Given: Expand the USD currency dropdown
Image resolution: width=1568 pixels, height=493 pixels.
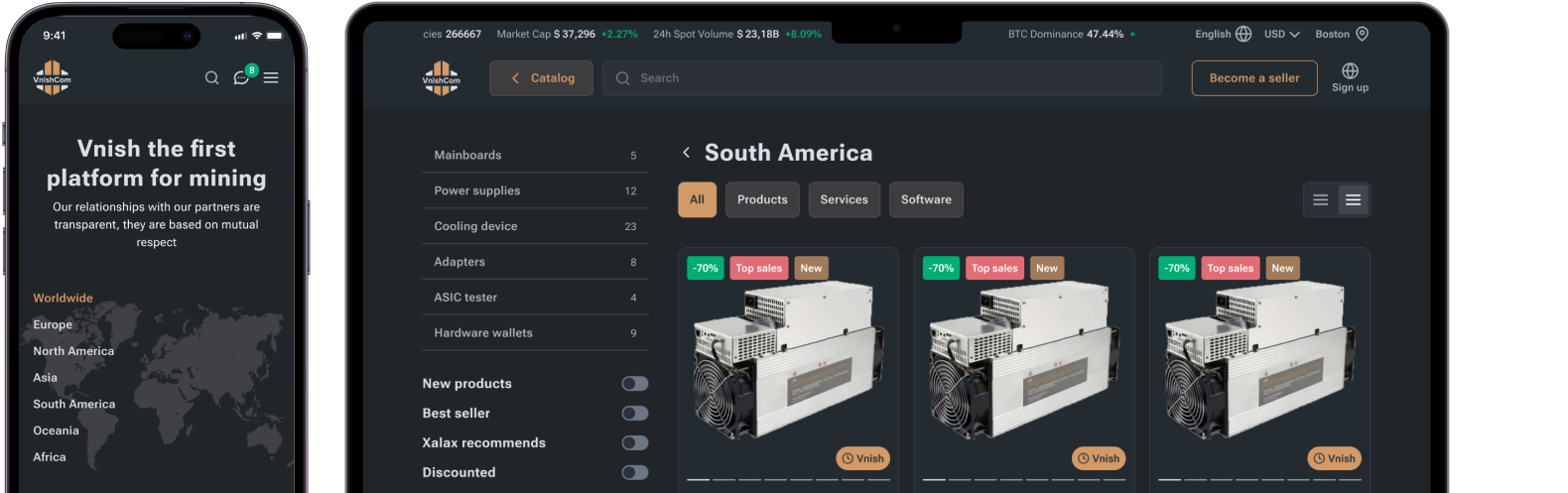Looking at the screenshot, I should (1281, 34).
